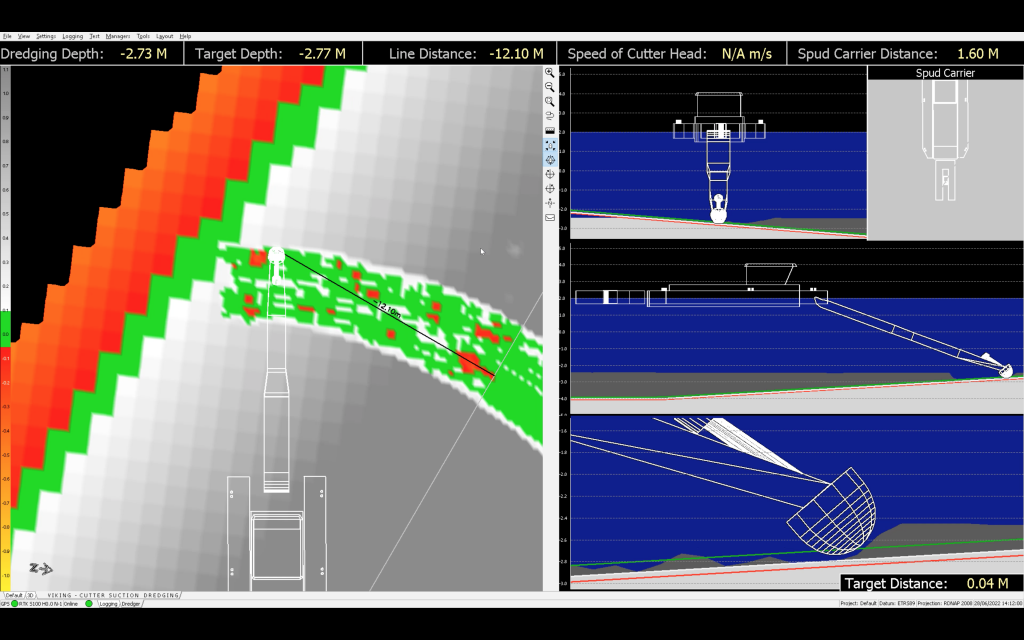The height and width of the screenshot is (640, 1024).
Task: Click the Target Depth -2.77 M value
Action: pos(322,54)
